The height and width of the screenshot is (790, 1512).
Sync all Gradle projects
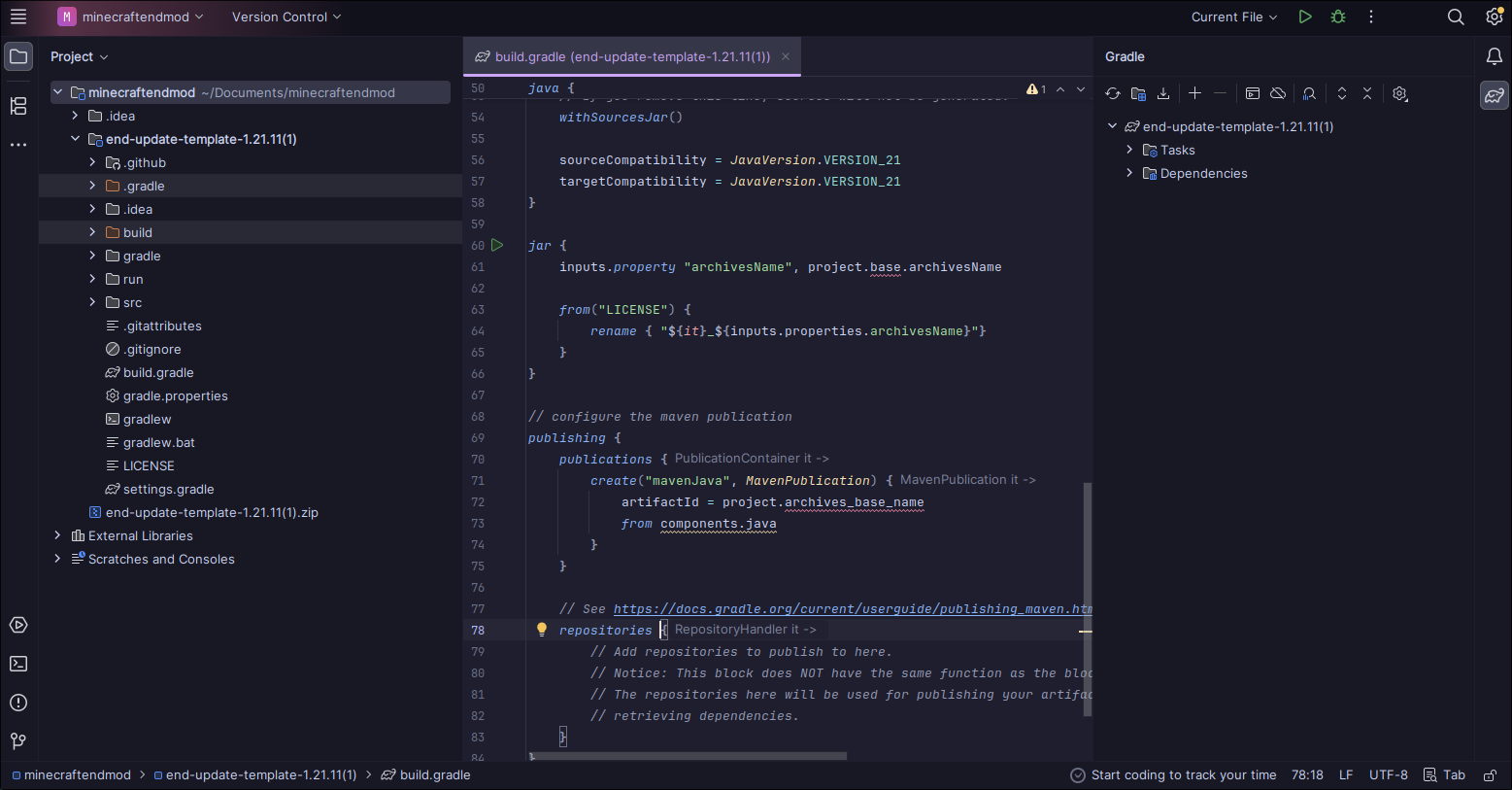[x=1113, y=94]
